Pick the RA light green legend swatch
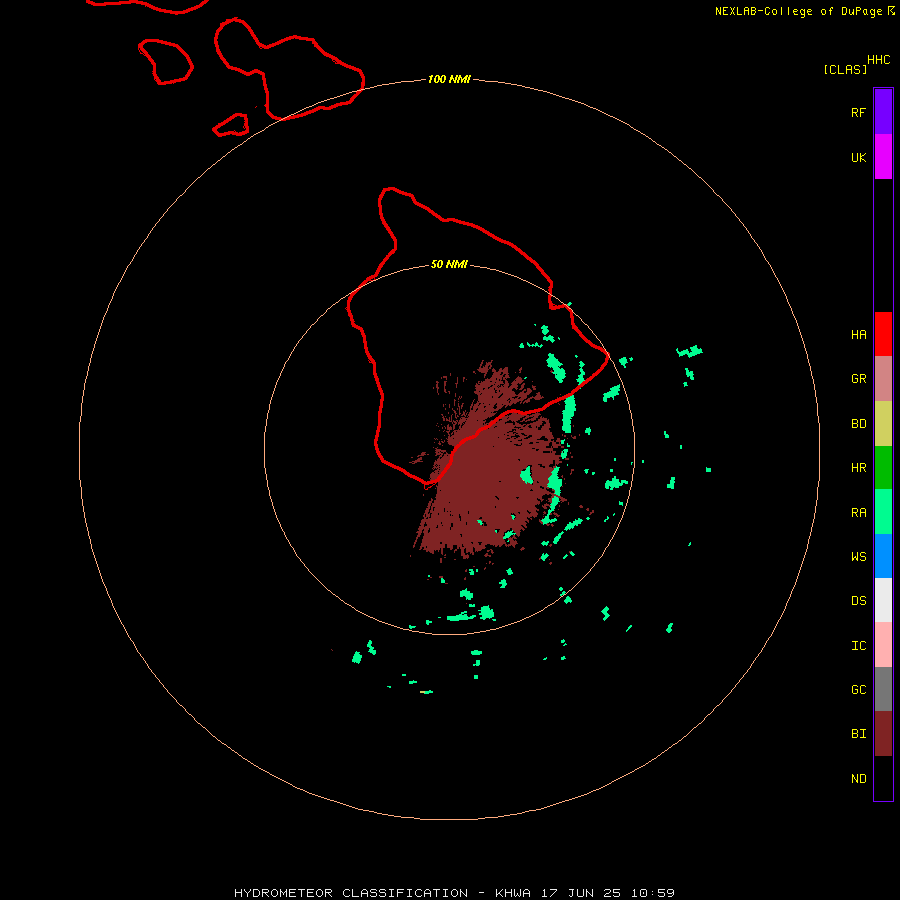The image size is (900, 900). [883, 512]
